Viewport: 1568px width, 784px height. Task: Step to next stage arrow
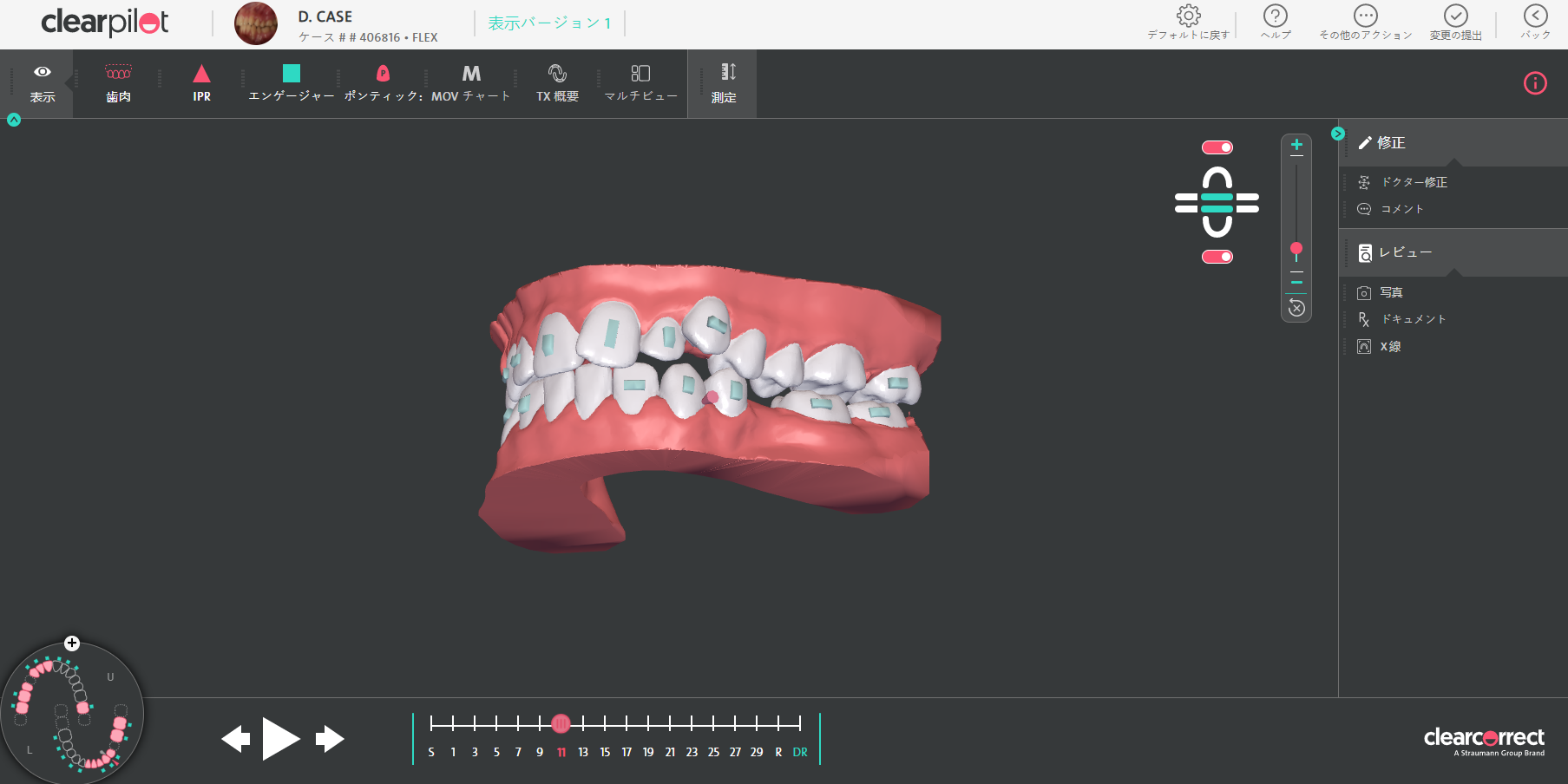pos(330,739)
